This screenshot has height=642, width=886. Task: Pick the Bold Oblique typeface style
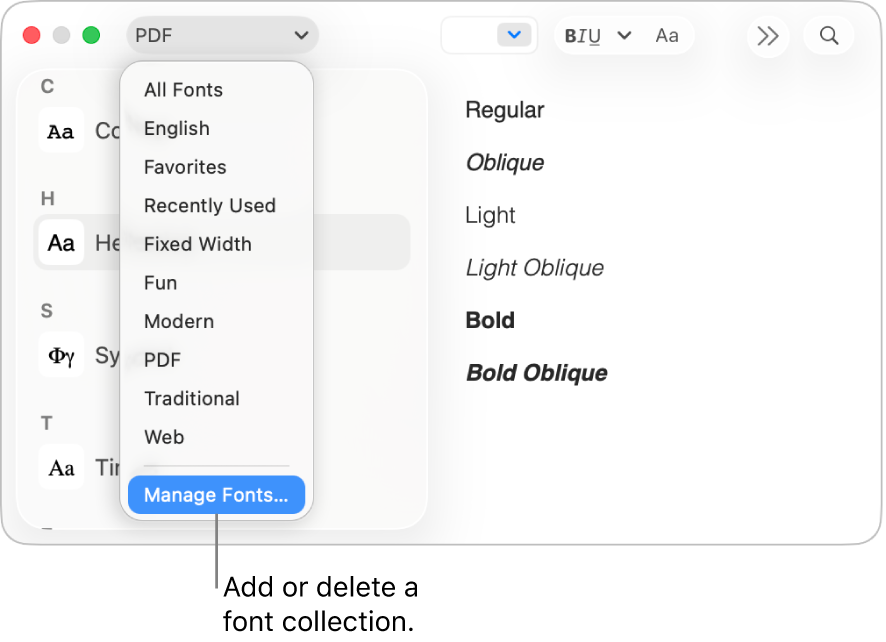[536, 372]
